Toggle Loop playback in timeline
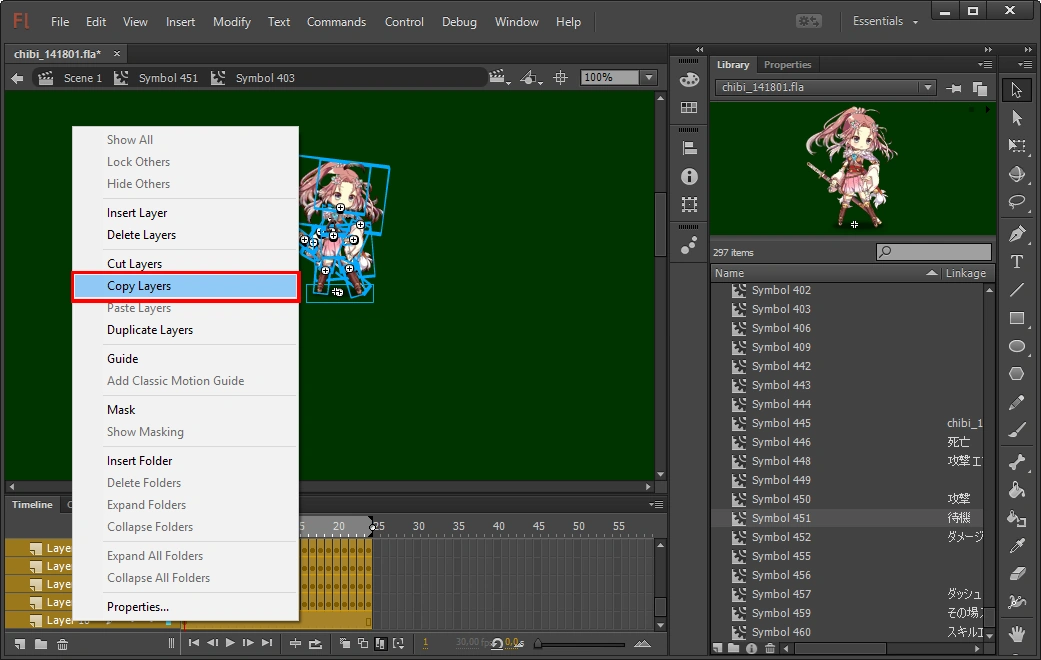The width and height of the screenshot is (1041, 660). click(316, 643)
